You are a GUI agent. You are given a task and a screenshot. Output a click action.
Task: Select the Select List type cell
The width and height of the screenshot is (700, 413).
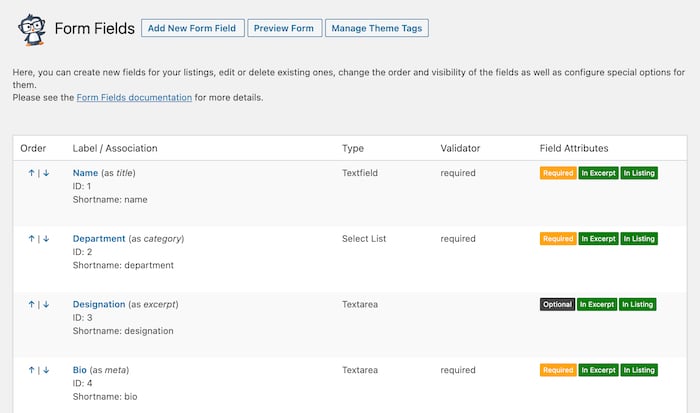[x=364, y=238]
